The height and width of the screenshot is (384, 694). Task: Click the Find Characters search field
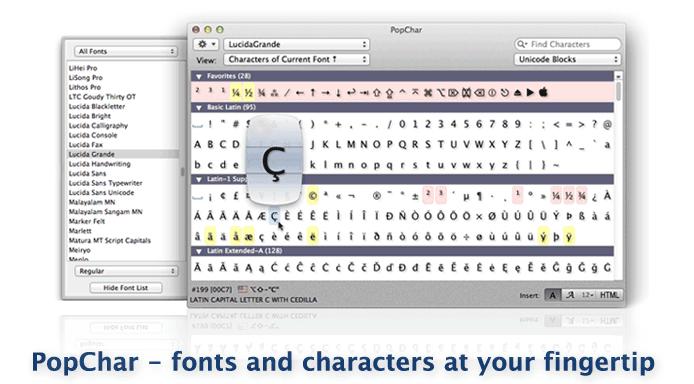coord(568,44)
